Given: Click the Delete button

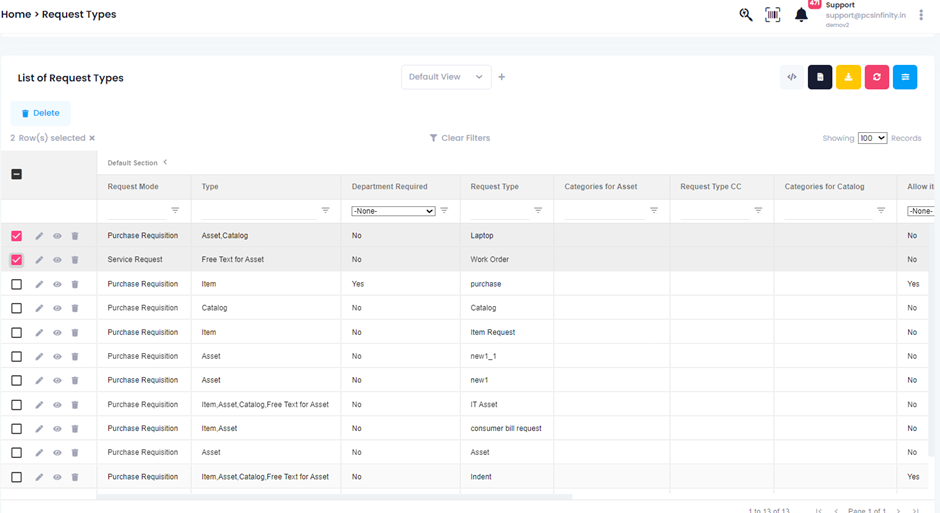Looking at the screenshot, I should tap(40, 113).
